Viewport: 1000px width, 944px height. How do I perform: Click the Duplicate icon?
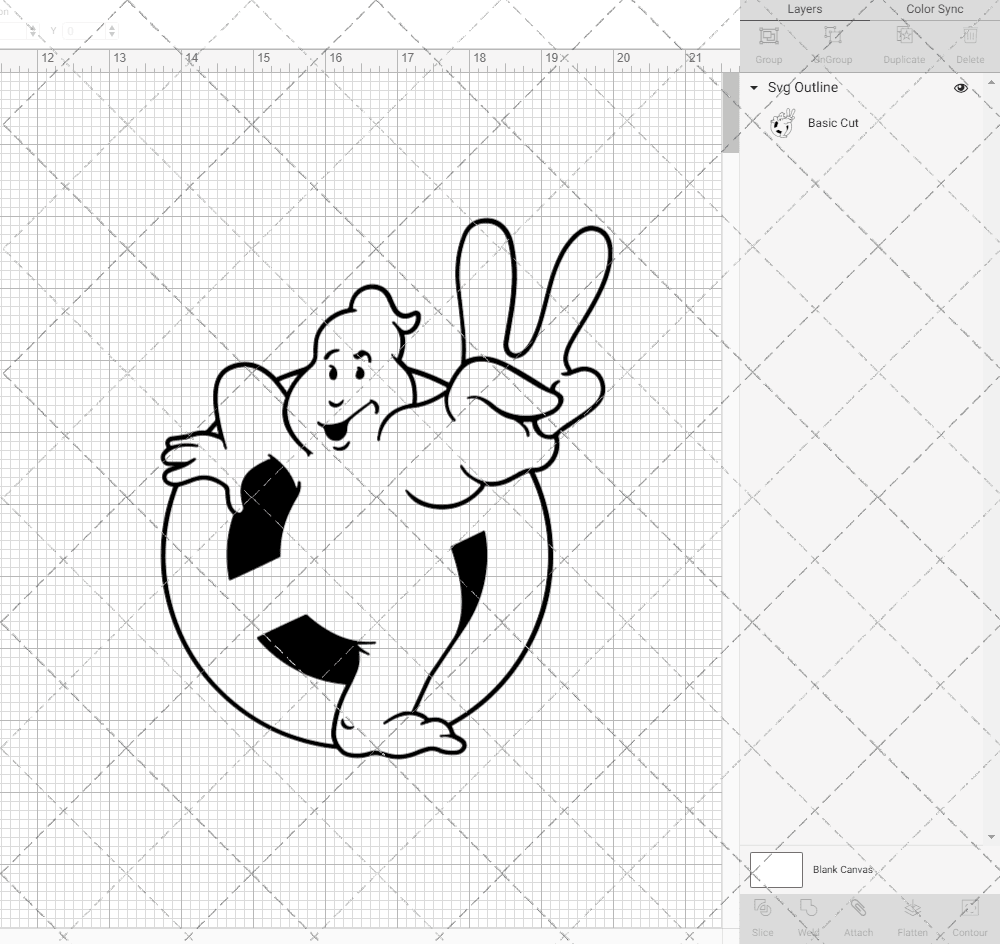coord(904,36)
